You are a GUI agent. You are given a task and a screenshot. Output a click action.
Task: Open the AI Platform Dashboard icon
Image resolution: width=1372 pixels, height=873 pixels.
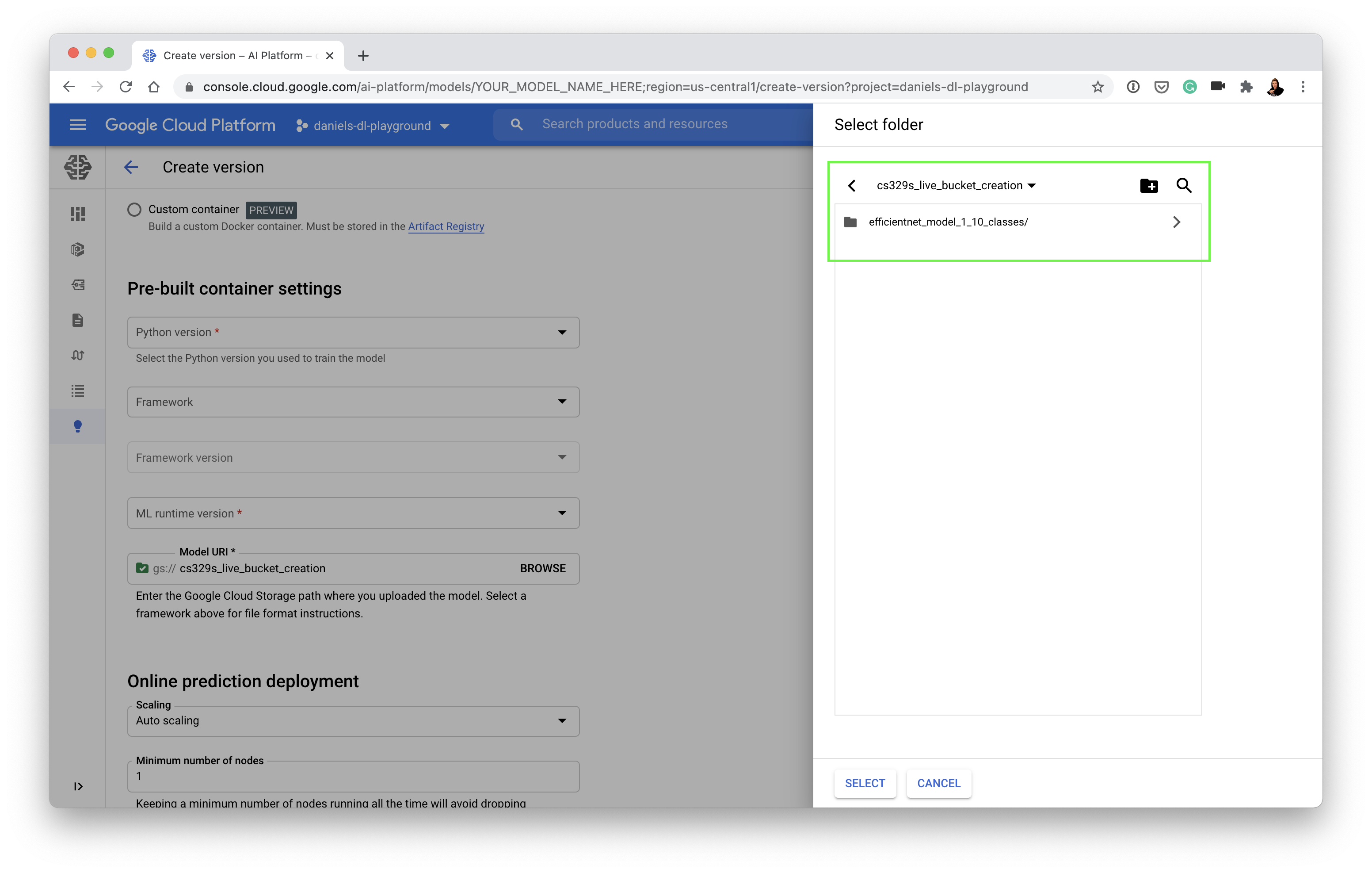(x=78, y=214)
